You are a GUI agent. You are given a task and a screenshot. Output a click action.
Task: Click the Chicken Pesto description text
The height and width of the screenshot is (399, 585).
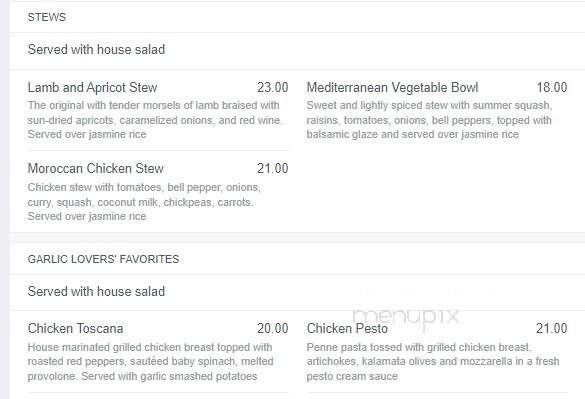point(433,362)
